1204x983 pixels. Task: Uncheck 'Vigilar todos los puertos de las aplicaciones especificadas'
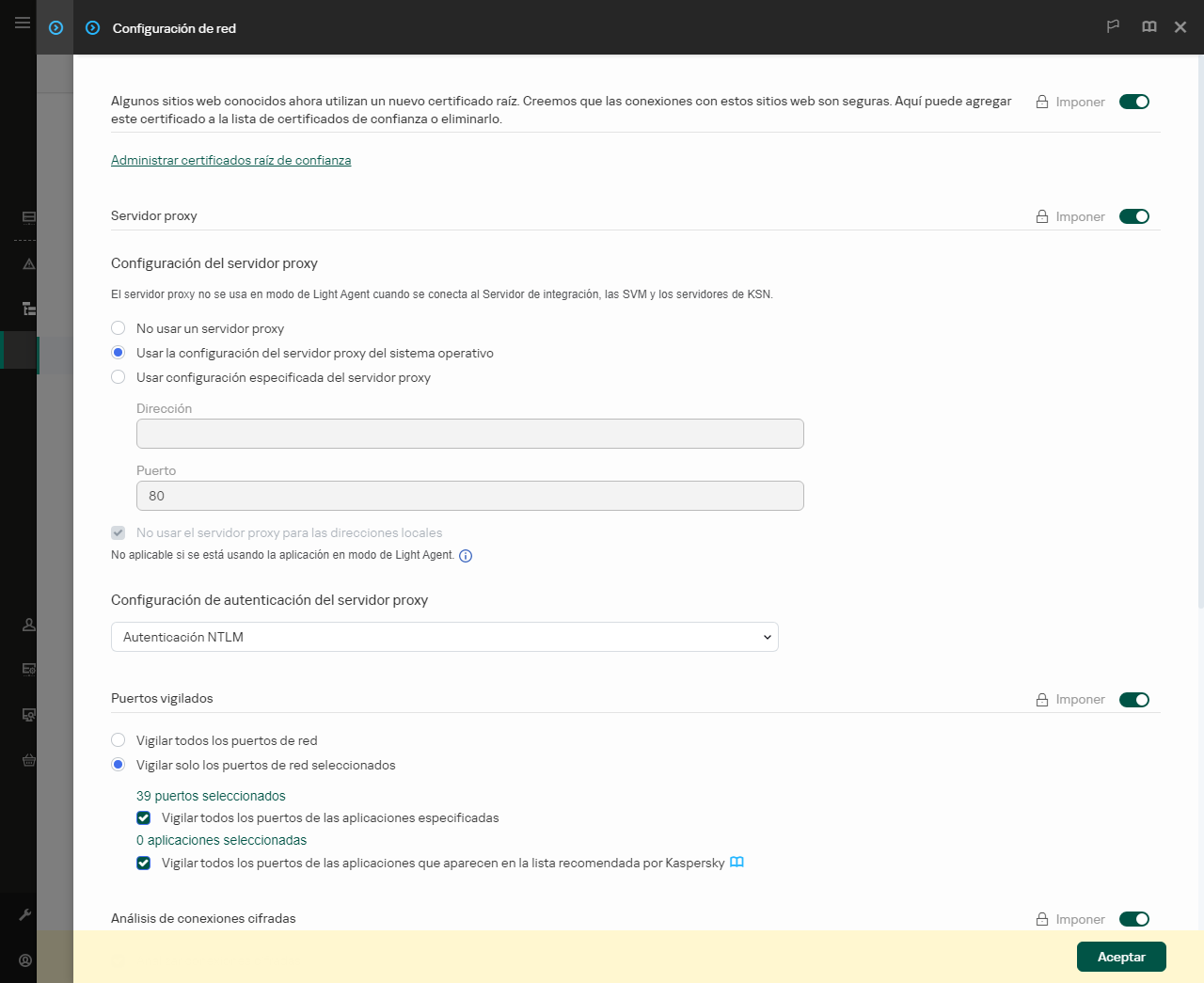tap(143, 817)
